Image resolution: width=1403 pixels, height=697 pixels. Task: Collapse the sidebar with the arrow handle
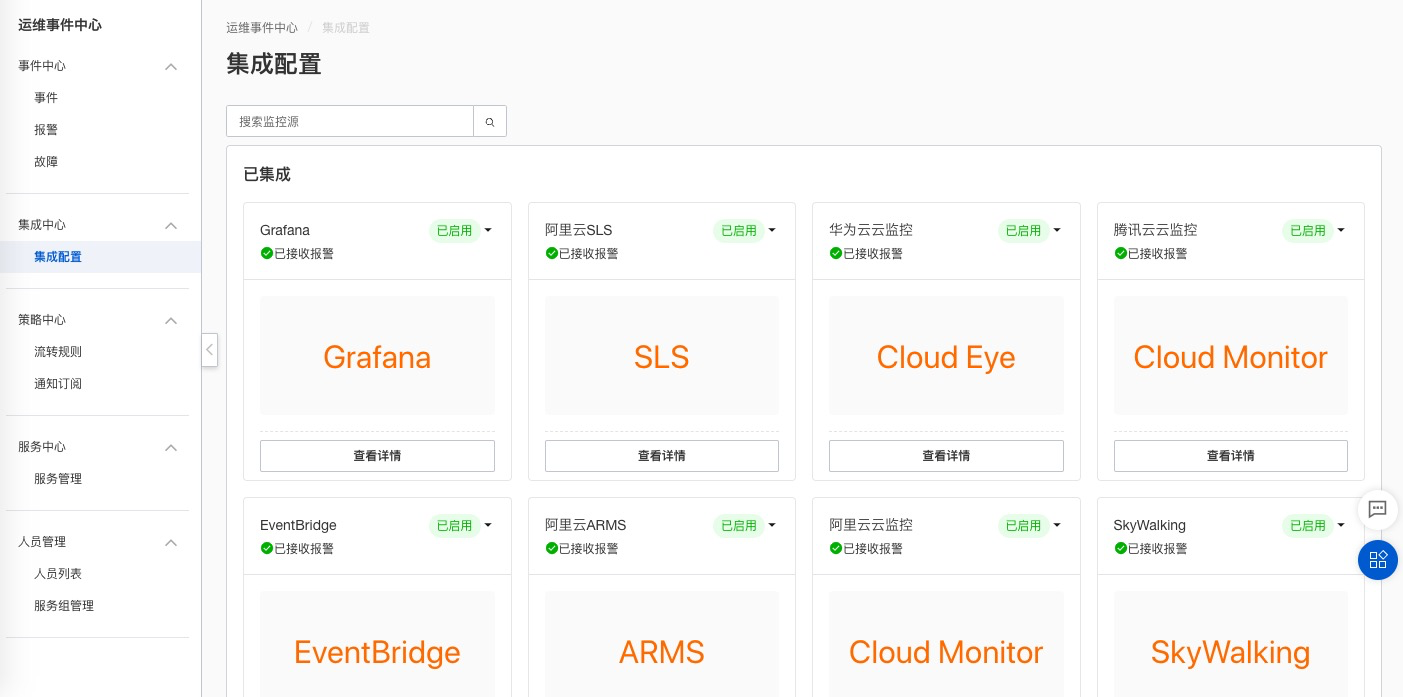pos(209,350)
